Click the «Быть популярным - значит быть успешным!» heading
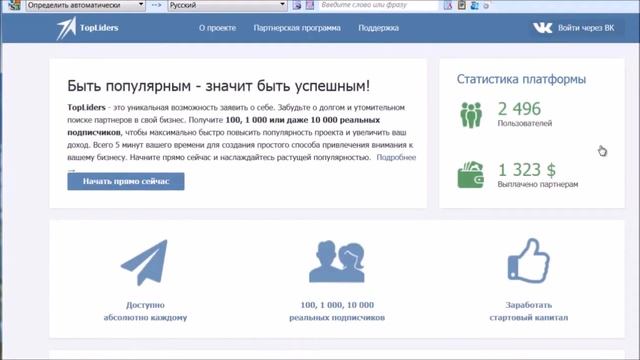Screen dimensions: 640x360 [x=219, y=86]
